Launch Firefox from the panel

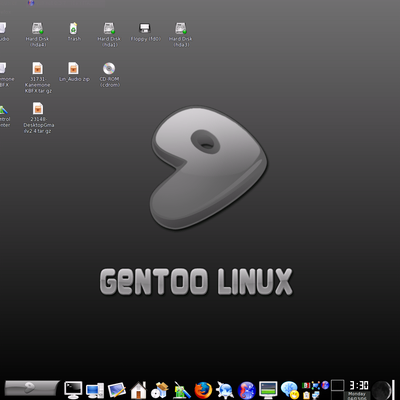click(203, 390)
